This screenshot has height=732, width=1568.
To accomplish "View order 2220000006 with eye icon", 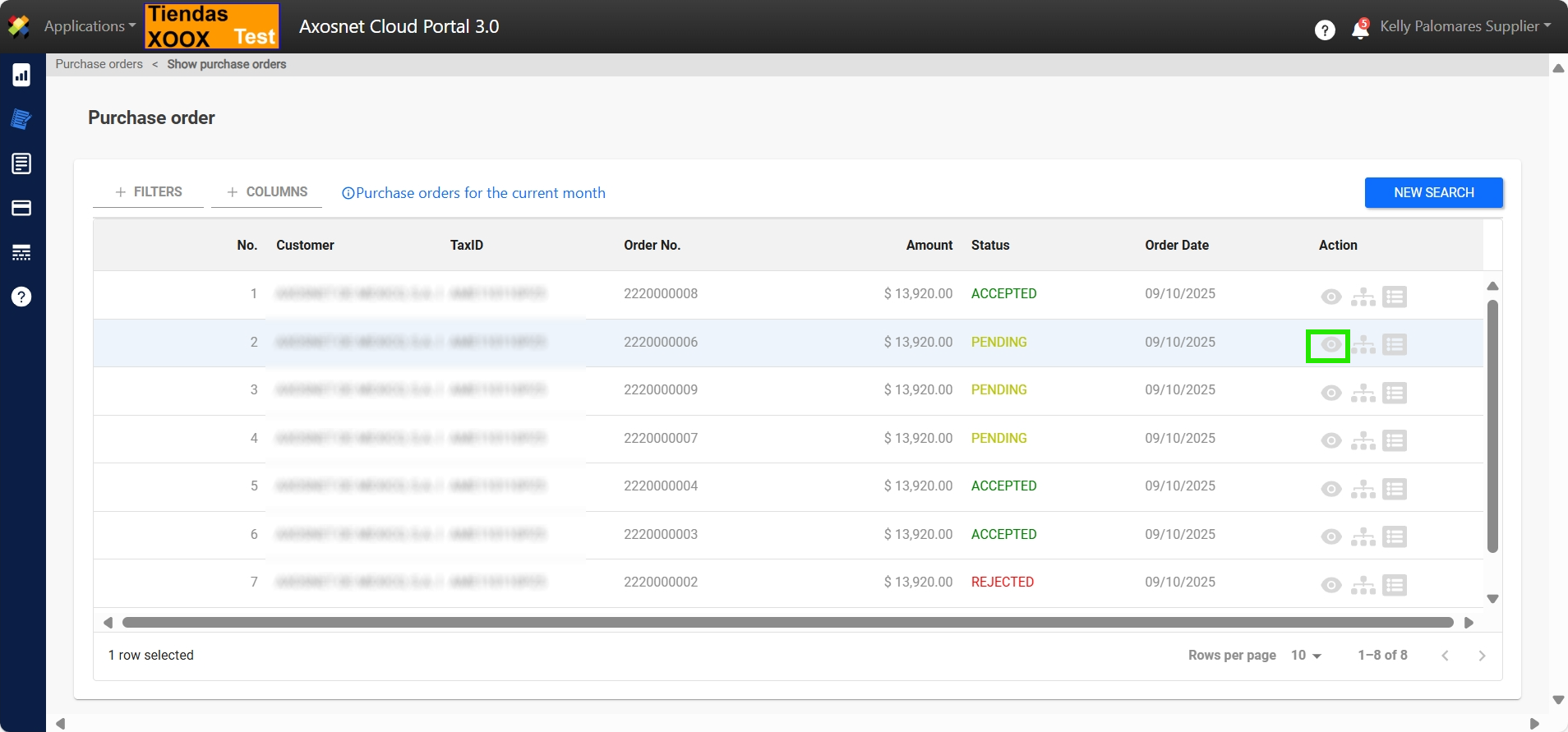I will pos(1330,345).
